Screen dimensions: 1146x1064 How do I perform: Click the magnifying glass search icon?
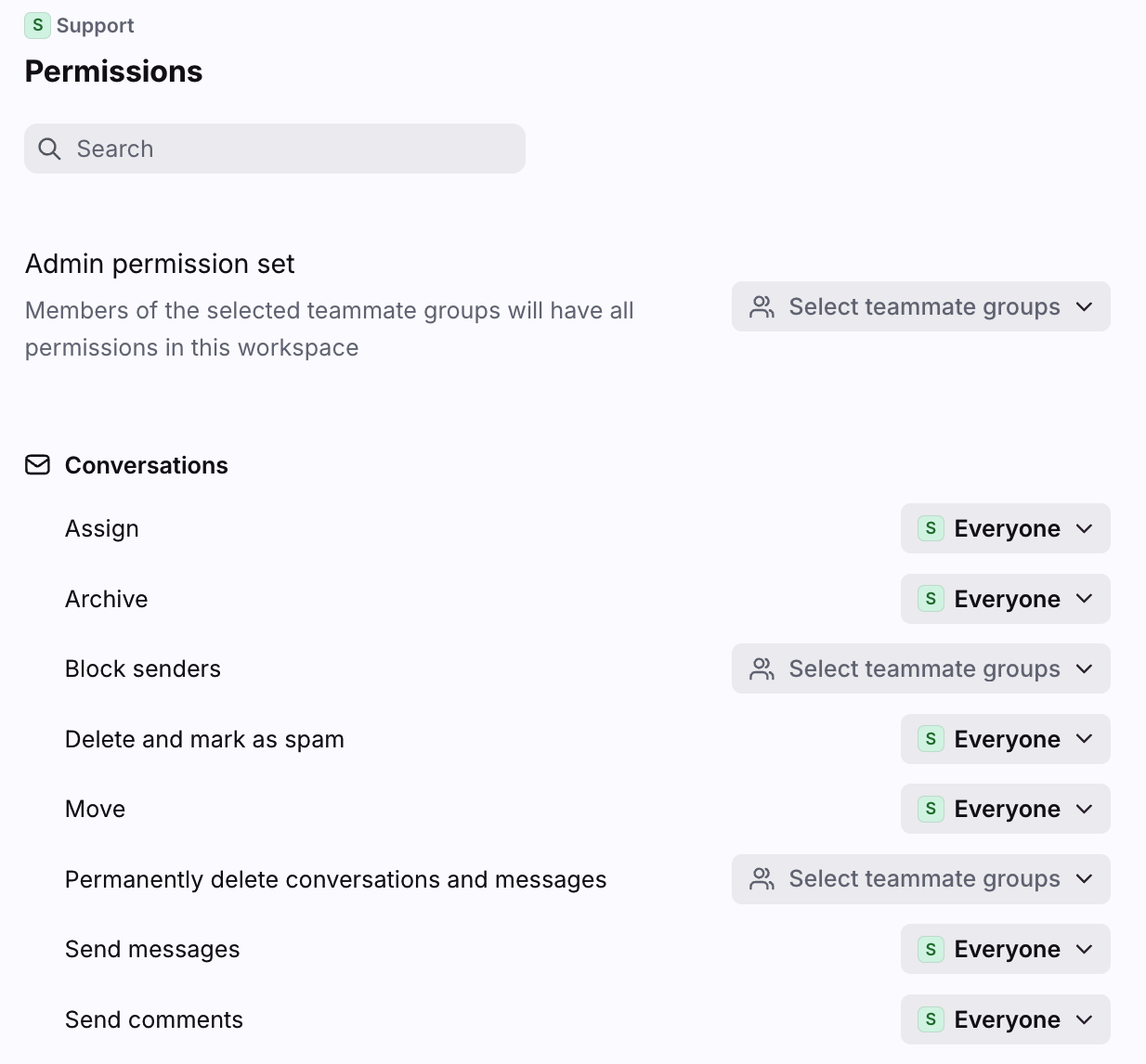tap(49, 149)
